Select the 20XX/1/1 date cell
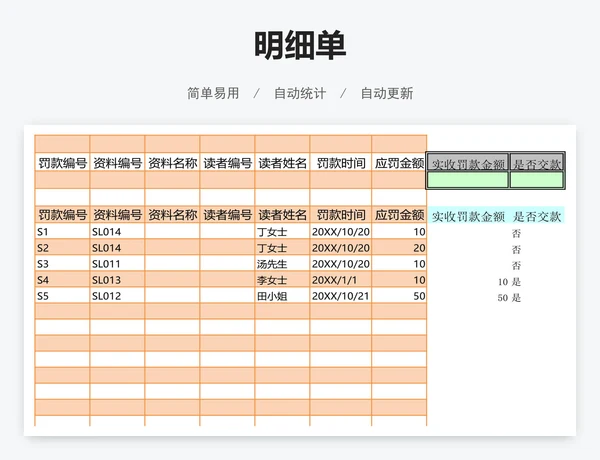The width and height of the screenshot is (600, 460). (340, 280)
